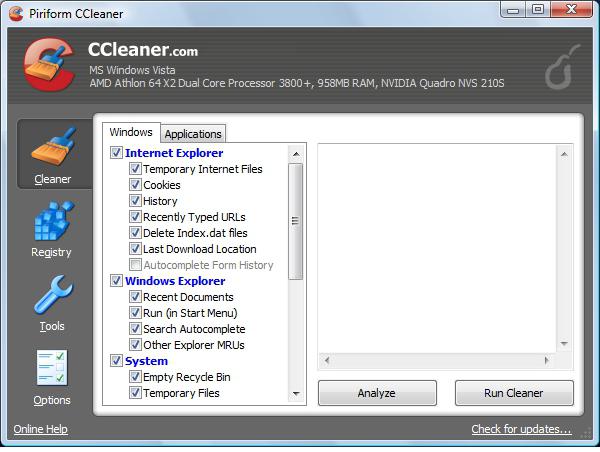The height and width of the screenshot is (452, 600).
Task: Click the checklist scrollbar down arrow
Action: pyautogui.click(x=296, y=393)
